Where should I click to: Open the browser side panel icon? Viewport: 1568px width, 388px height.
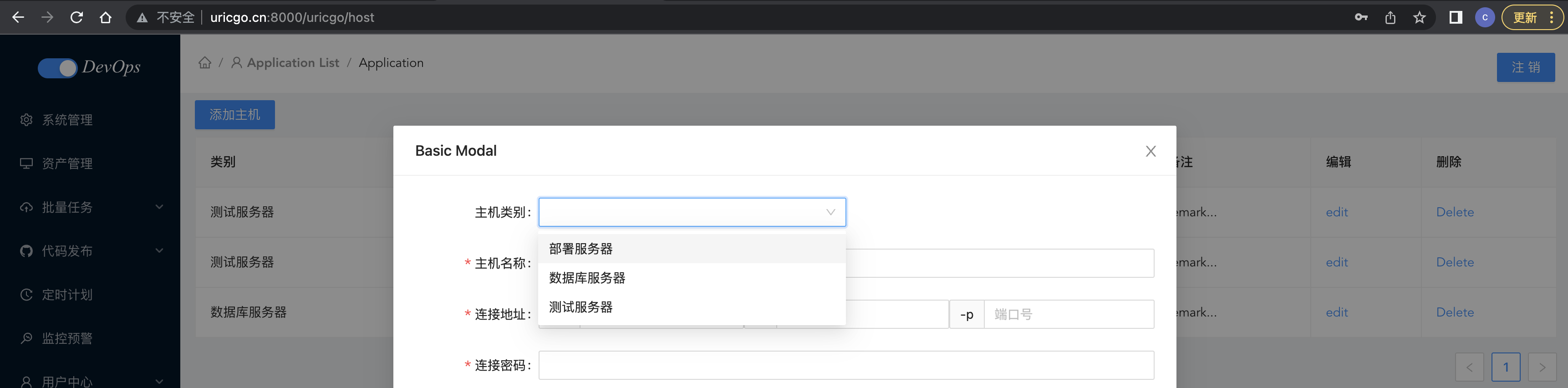point(1456,18)
